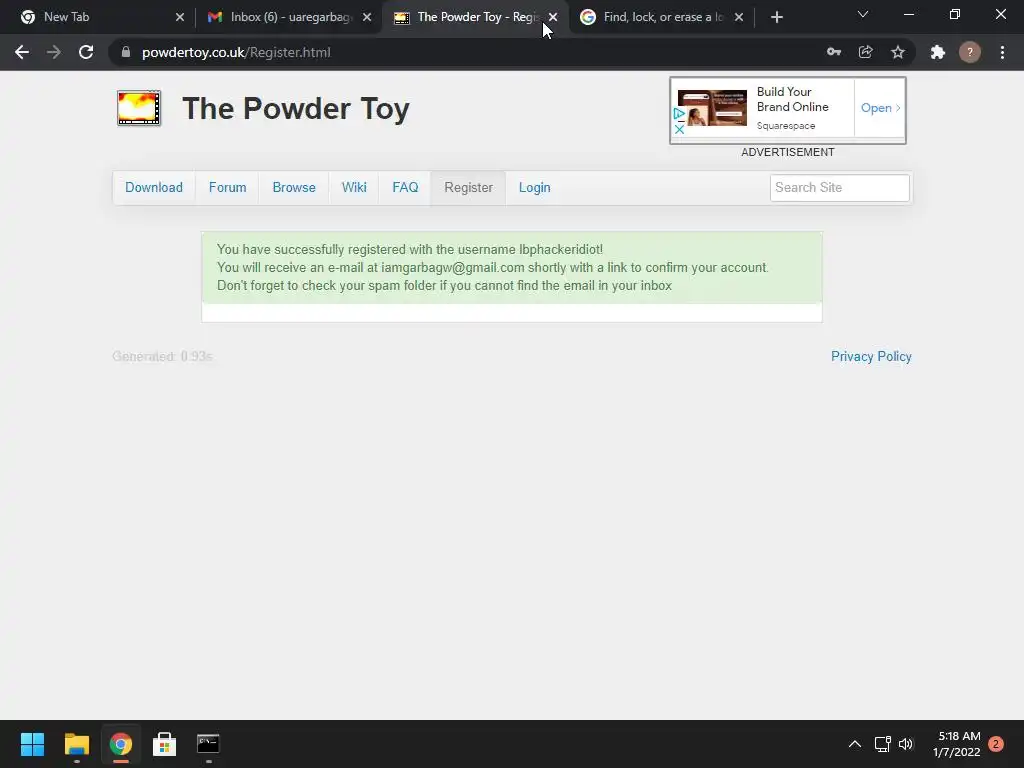
Task: Expand the tab search chevron
Action: click(863, 14)
